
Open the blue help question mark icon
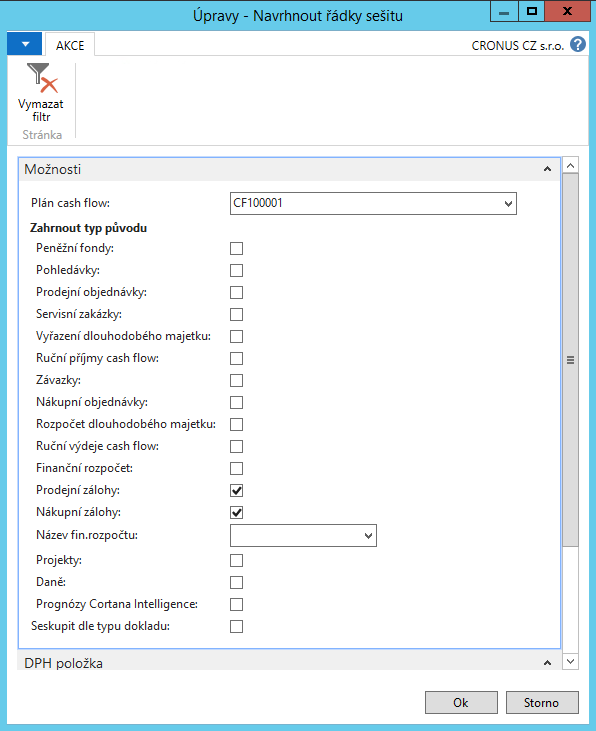[578, 45]
